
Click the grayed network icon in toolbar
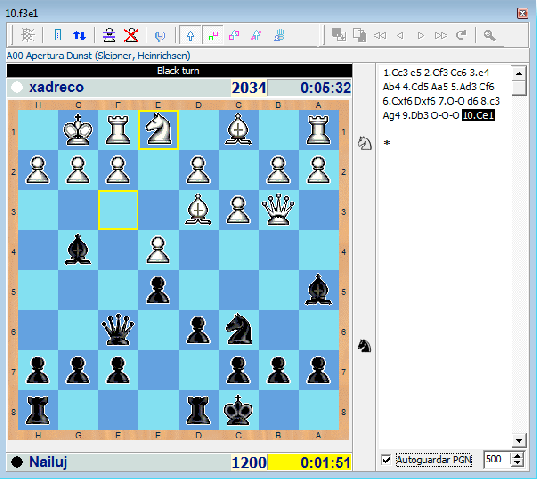(28, 35)
